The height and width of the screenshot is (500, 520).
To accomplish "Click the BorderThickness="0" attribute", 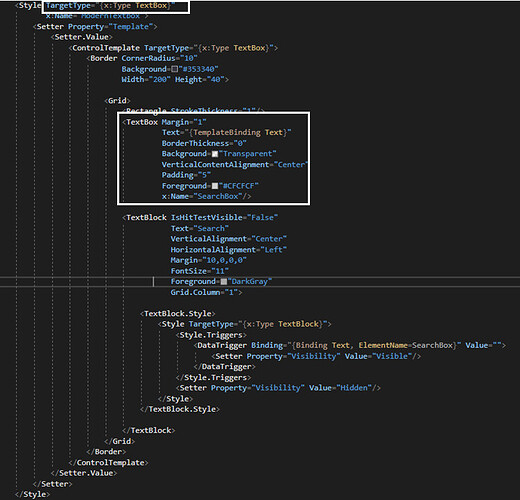I will click(x=204, y=143).
